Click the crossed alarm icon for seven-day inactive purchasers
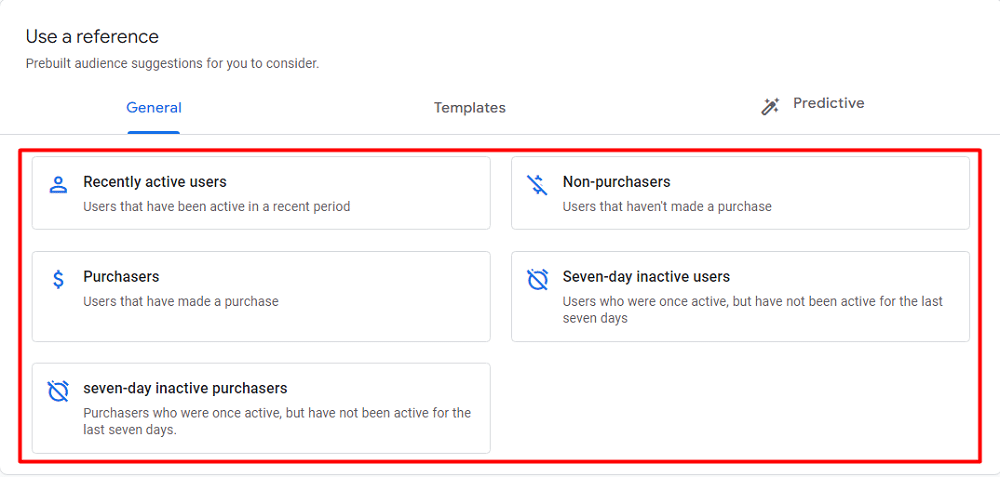This screenshot has width=1000, height=477. [x=58, y=391]
